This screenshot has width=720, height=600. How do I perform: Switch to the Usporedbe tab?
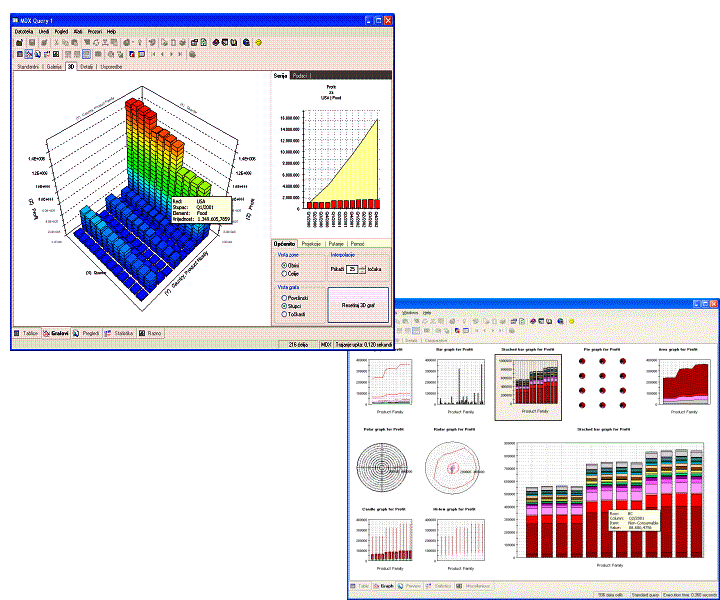112,67
